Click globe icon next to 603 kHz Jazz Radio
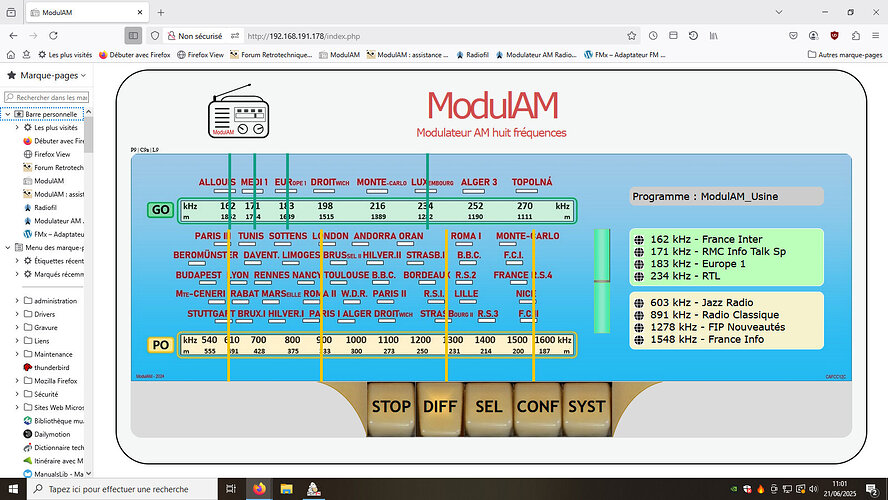888x500 pixels. coord(639,303)
